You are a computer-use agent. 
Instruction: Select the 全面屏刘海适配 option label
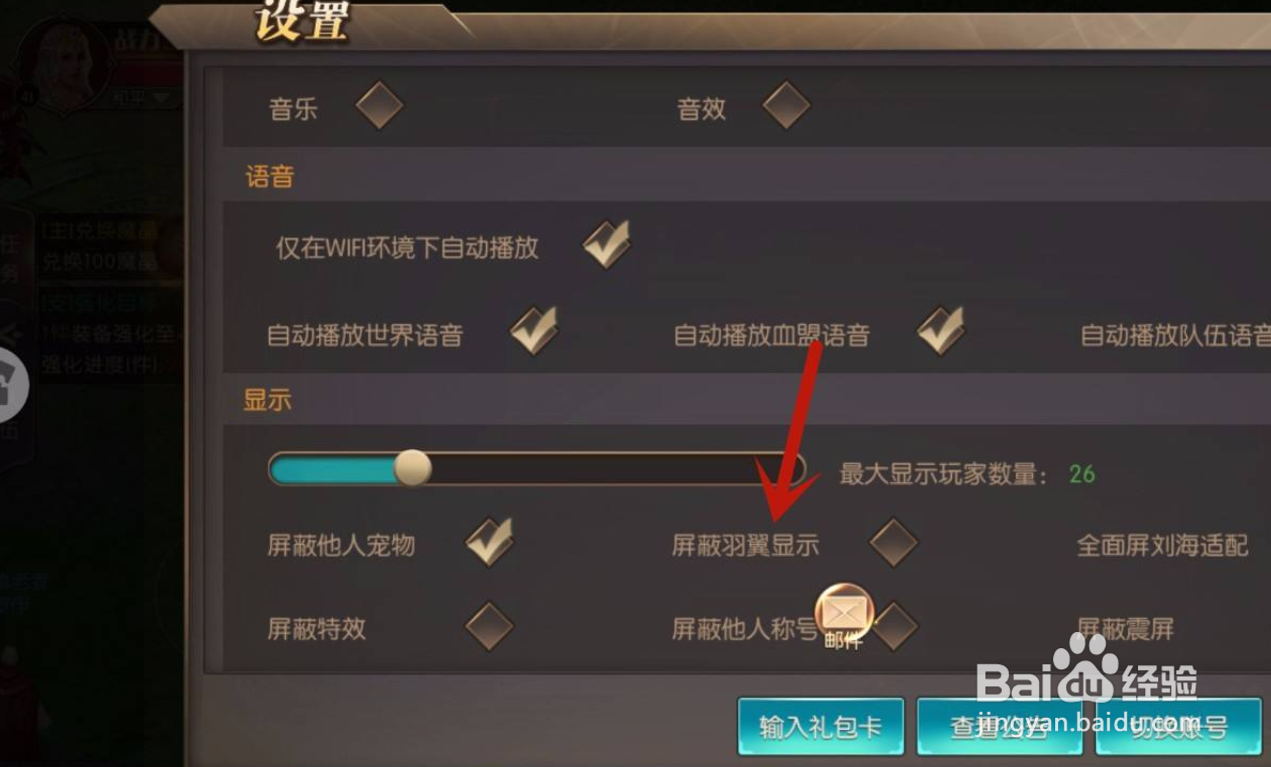[1162, 545]
